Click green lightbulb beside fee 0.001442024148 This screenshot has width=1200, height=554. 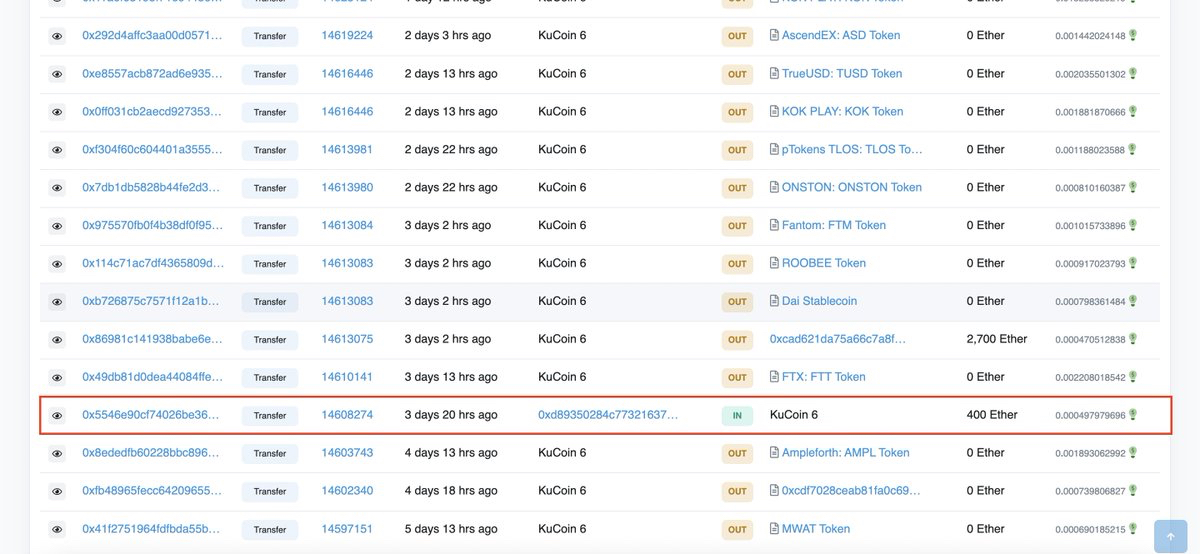1133,35
